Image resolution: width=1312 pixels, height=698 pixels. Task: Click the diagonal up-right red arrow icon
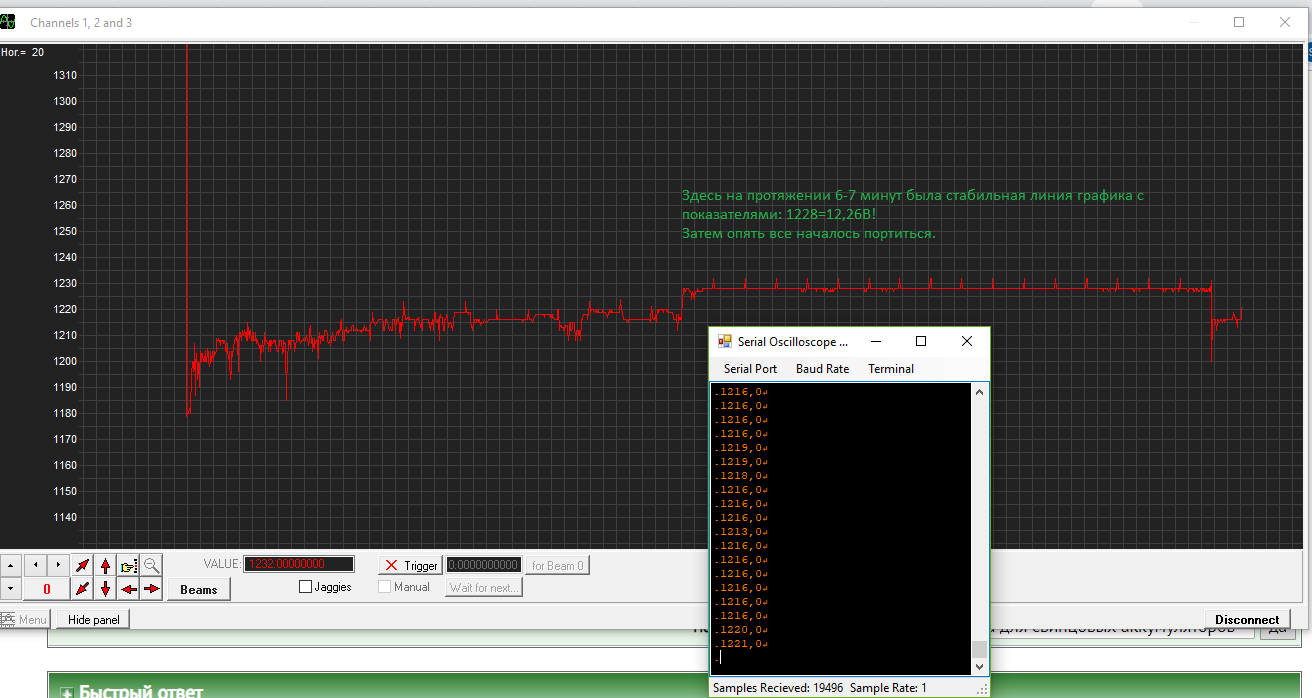[x=82, y=565]
